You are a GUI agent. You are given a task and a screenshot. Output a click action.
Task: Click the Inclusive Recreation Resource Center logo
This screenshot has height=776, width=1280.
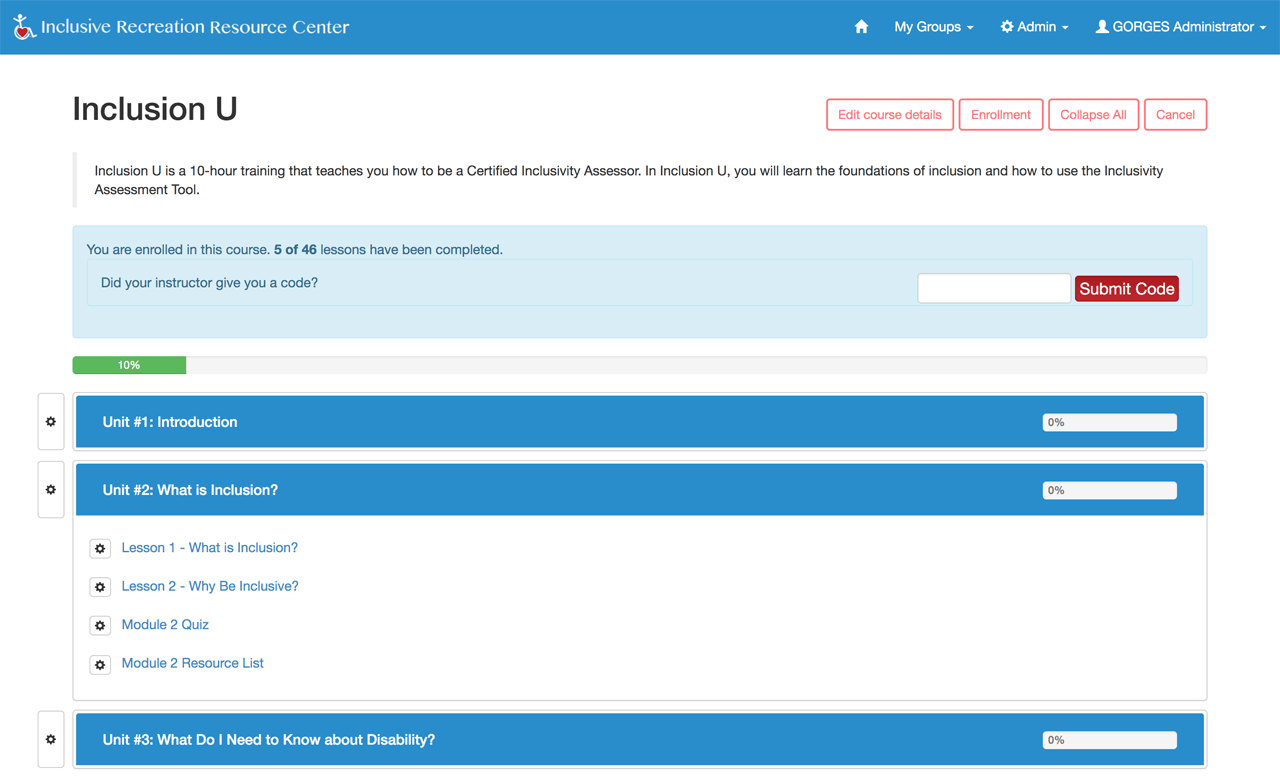pyautogui.click(x=181, y=27)
